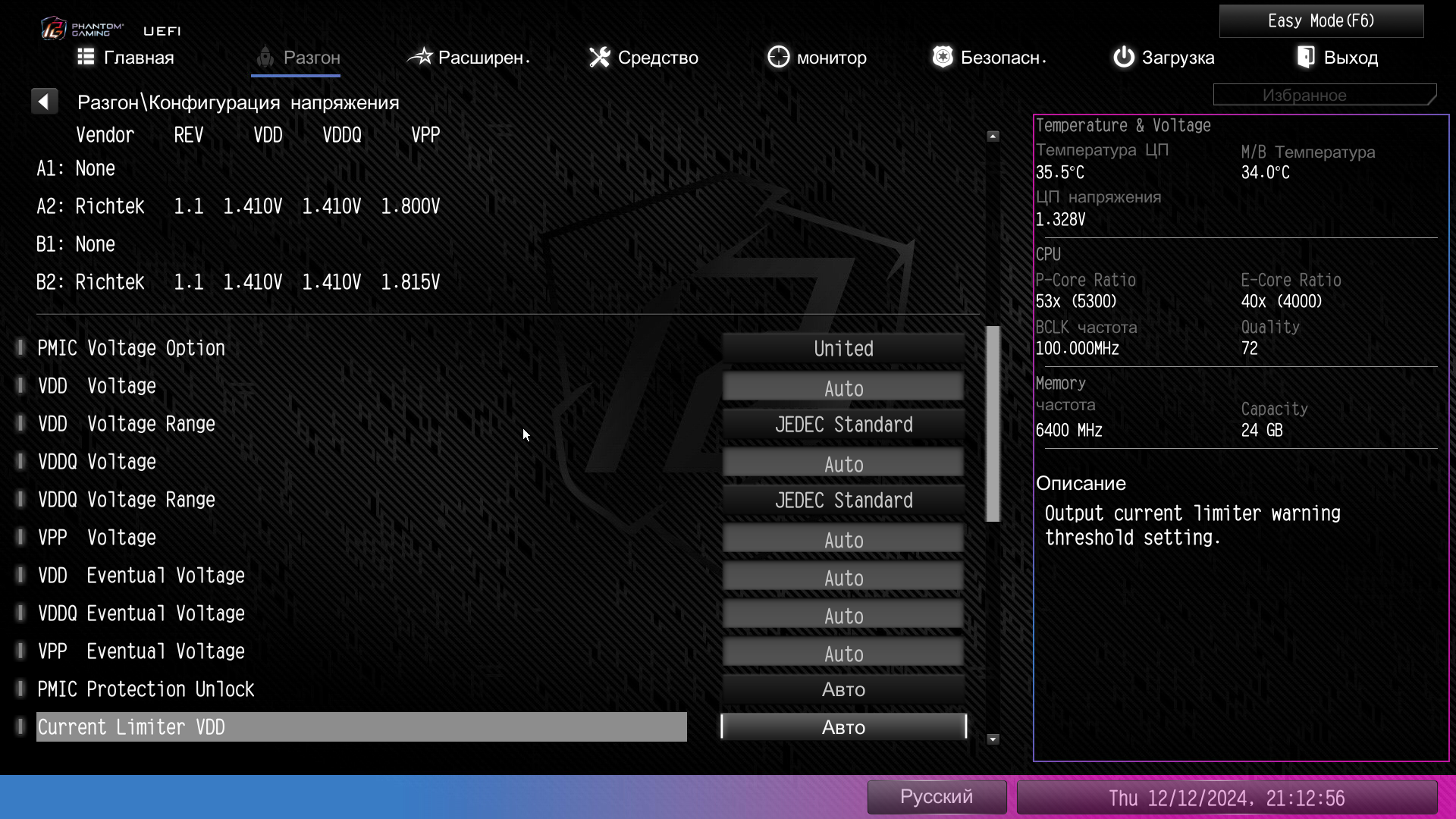Screen dimensions: 1456x819
Task: Click the Расширен. star icon
Action: [420, 57]
